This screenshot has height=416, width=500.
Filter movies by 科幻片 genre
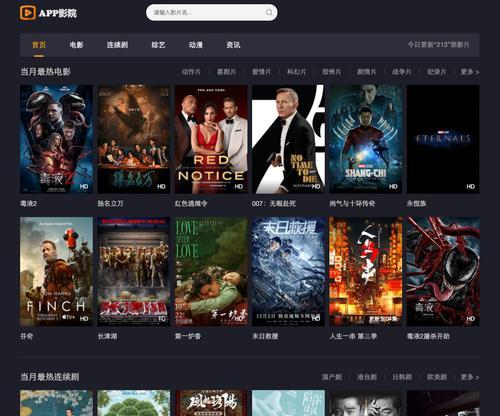296,72
